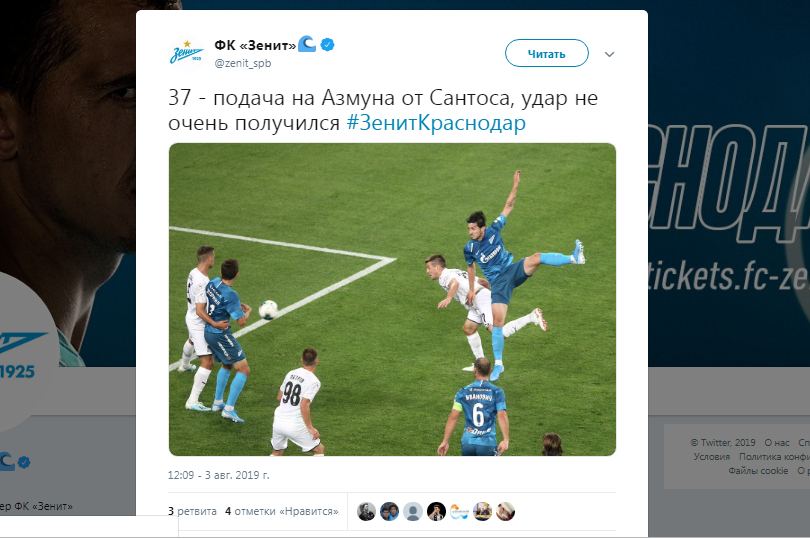Open the second liker's avatar
The image size is (810, 539).
pyautogui.click(x=390, y=511)
